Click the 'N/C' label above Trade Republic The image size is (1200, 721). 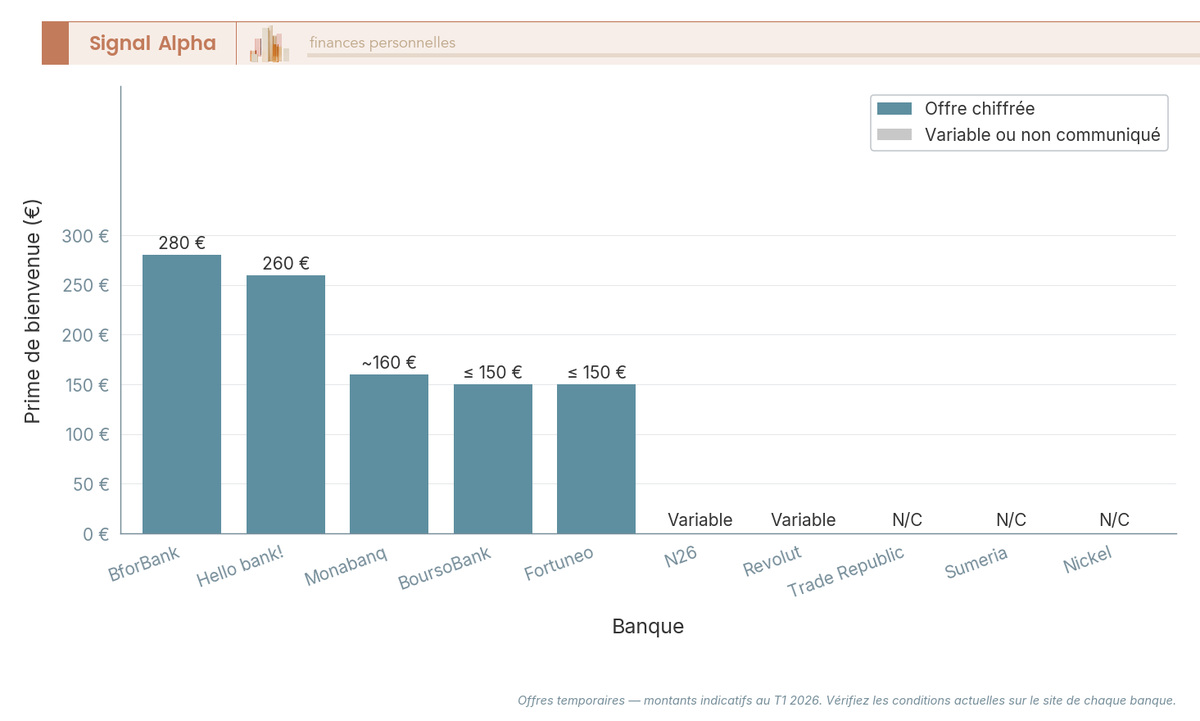tap(907, 520)
